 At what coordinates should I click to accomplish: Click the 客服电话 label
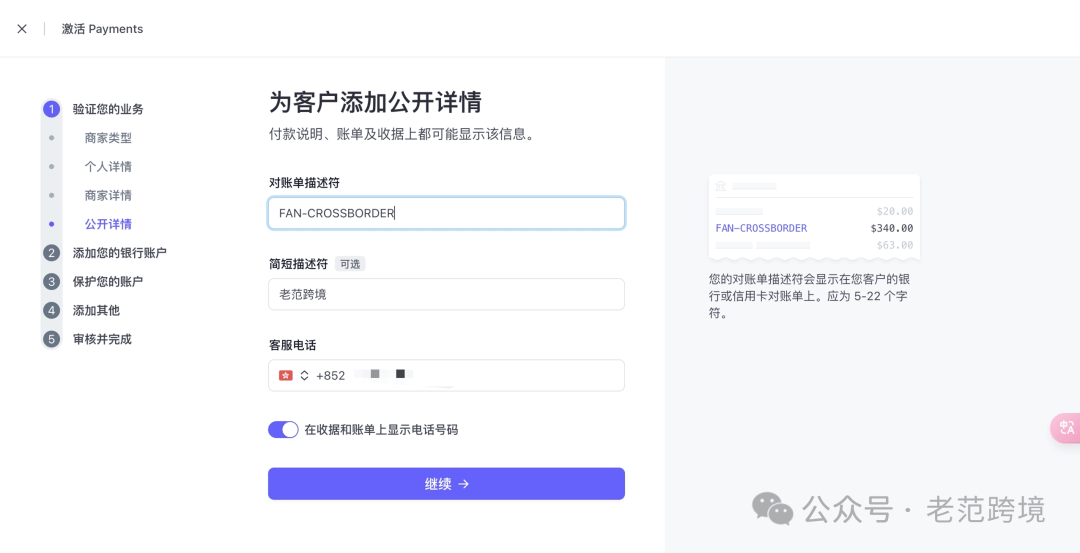tap(292, 345)
